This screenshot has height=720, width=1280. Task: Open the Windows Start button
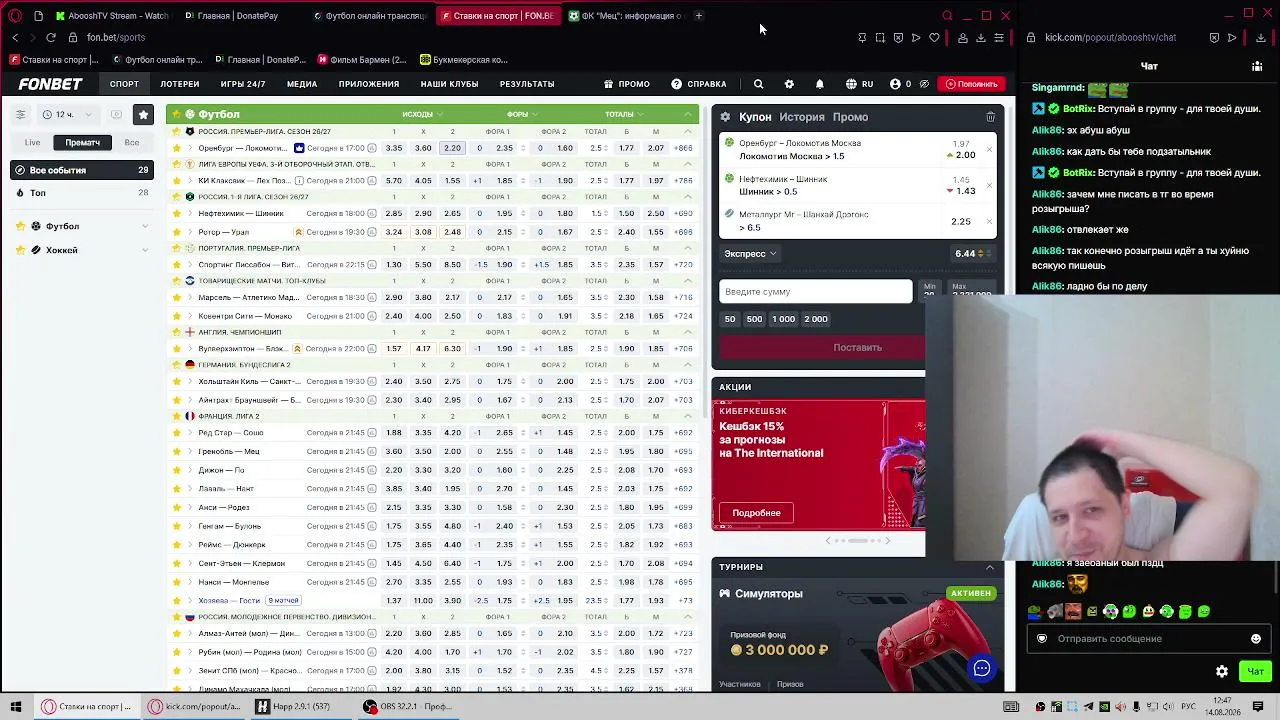(x=16, y=707)
